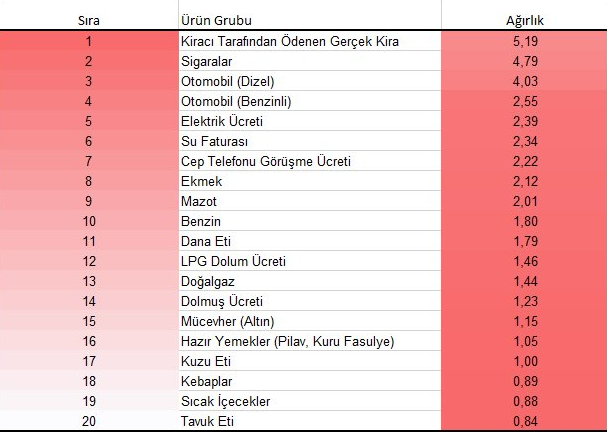Click the rank number 20 cell

(89, 421)
